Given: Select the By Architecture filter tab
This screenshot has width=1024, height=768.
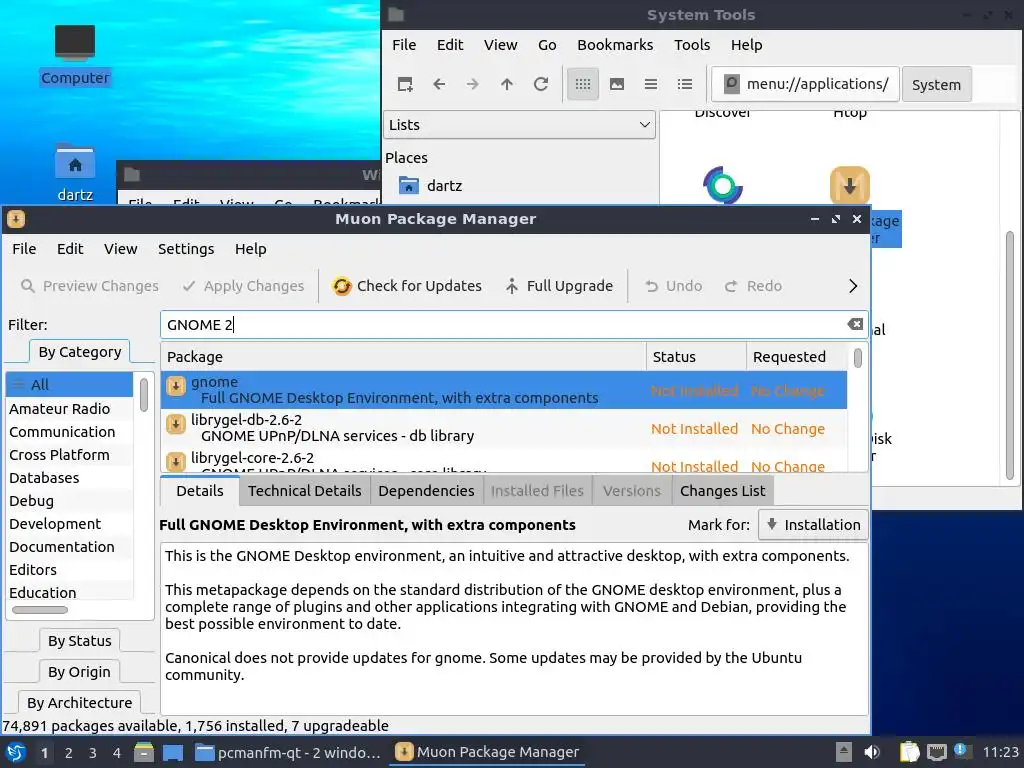Looking at the screenshot, I should click(80, 703).
